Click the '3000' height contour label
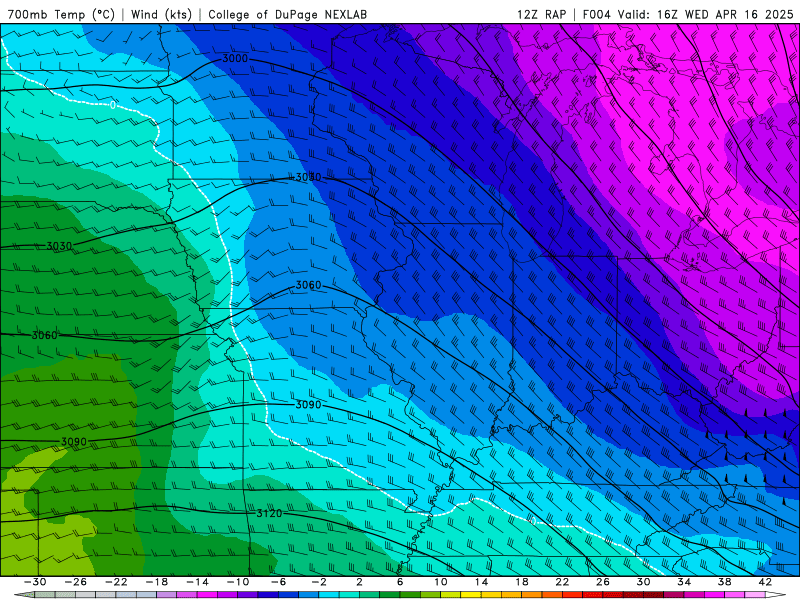 (x=235, y=59)
